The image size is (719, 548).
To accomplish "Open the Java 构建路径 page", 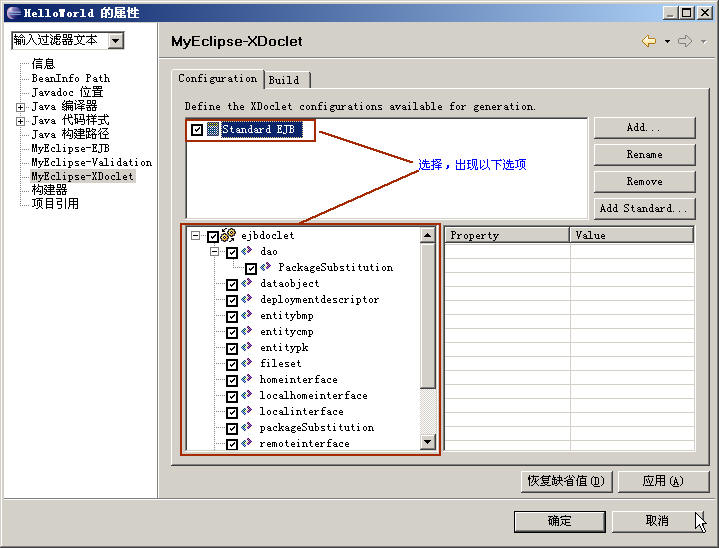I will click(x=70, y=134).
